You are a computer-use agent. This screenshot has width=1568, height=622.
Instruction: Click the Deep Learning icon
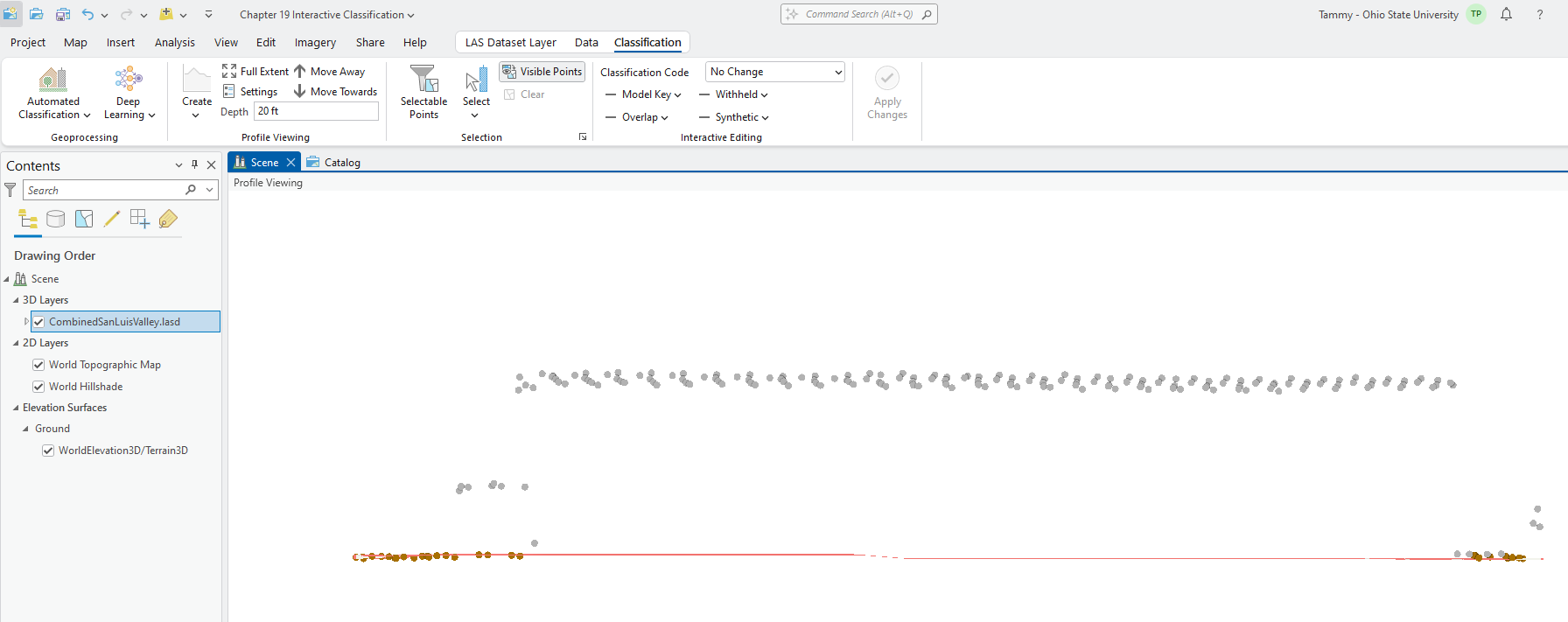[129, 80]
